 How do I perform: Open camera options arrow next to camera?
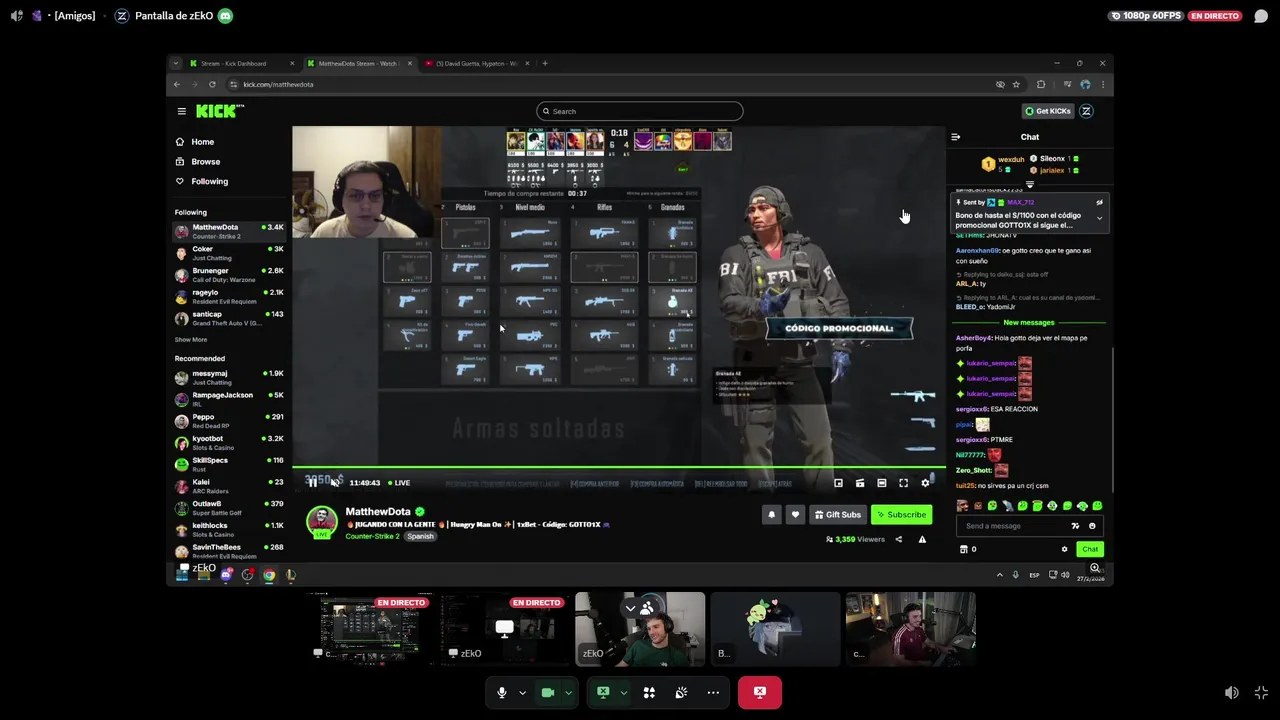click(x=568, y=693)
